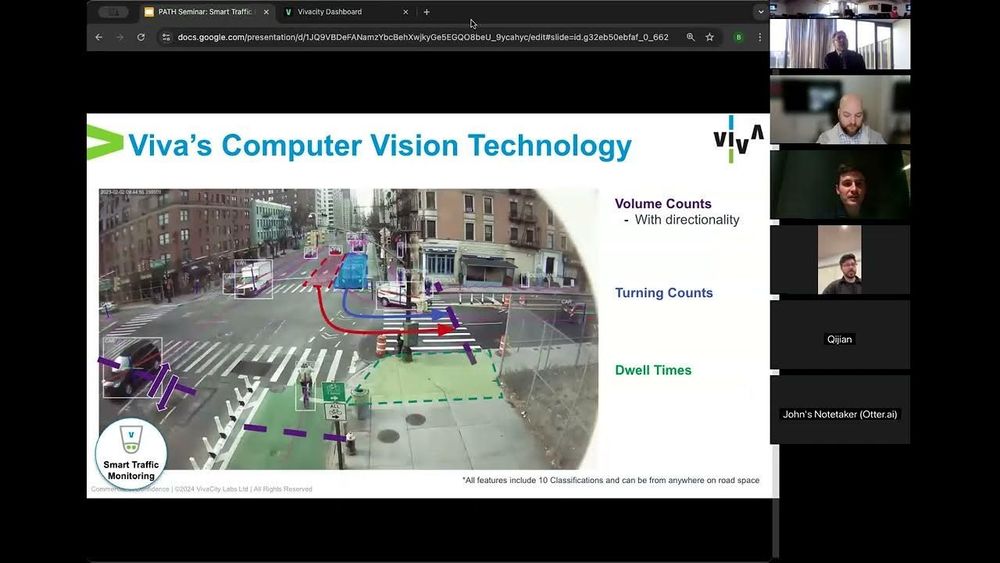The image size is (1000, 563).
Task: Open the green profile avatar icon
Action: (739, 38)
